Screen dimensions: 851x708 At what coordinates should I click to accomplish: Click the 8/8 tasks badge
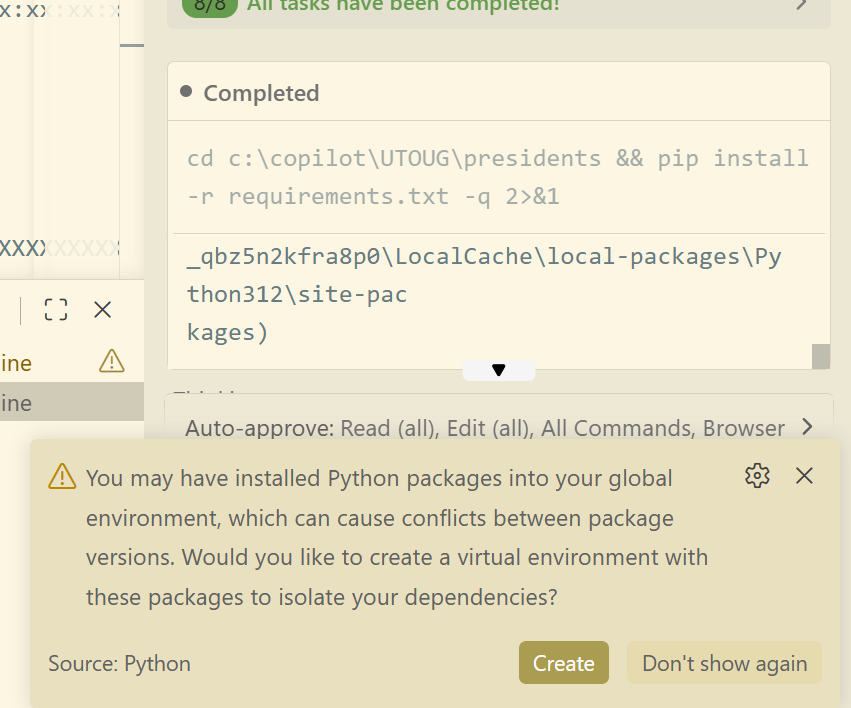click(x=209, y=6)
